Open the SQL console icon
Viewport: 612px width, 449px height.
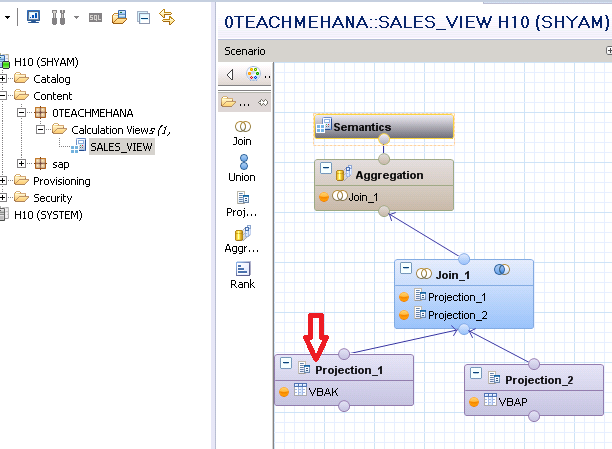pyautogui.click(x=95, y=18)
